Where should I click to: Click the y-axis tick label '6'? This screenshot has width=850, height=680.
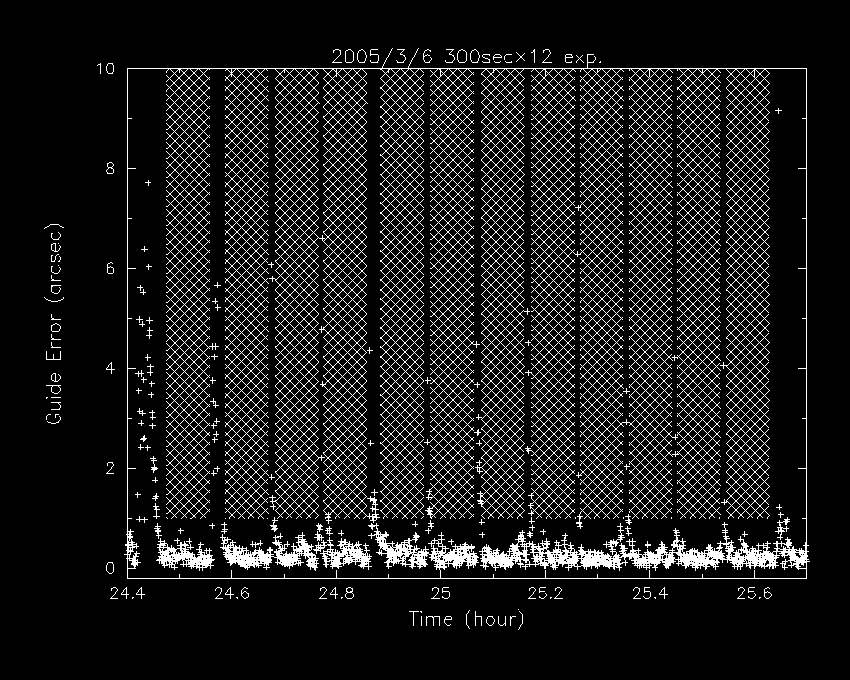coord(110,268)
